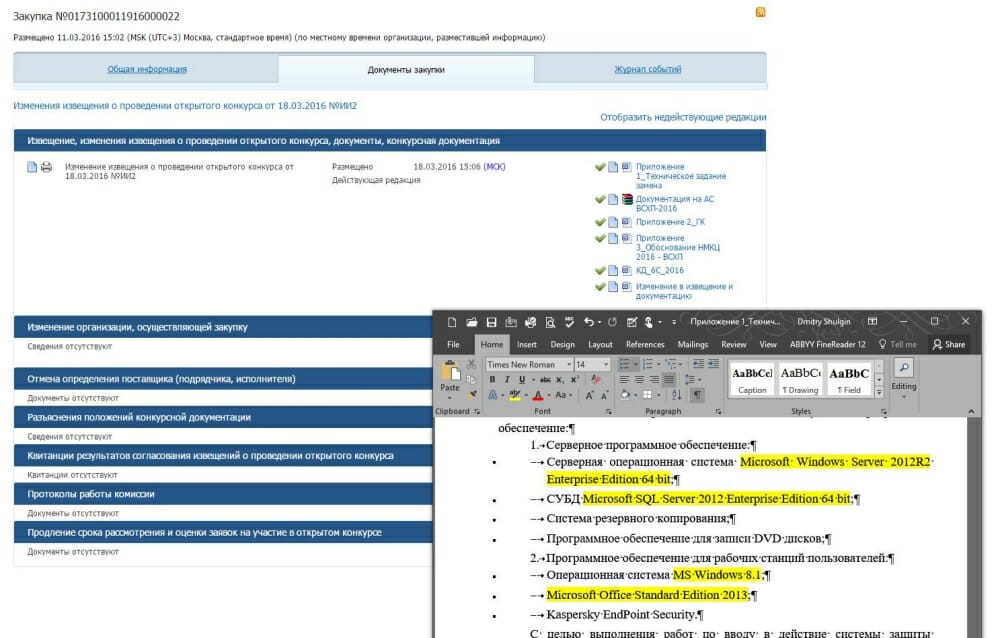Click the Sort A-Z icon in Paragraph group

677,395
